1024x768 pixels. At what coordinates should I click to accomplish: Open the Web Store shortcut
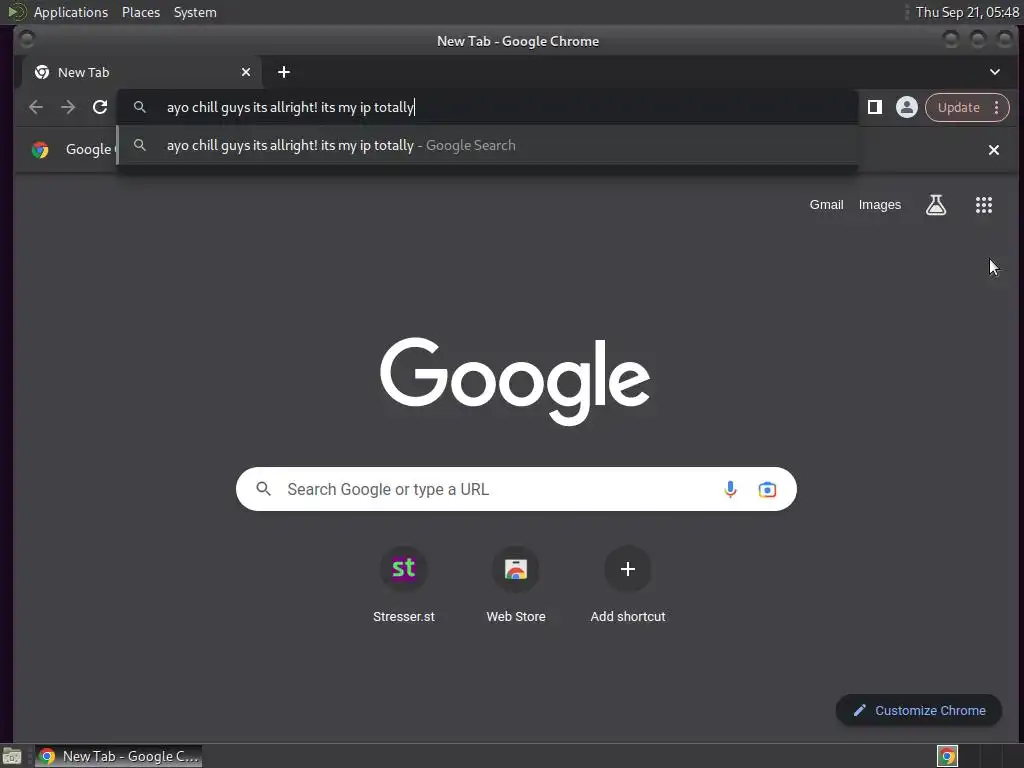click(x=516, y=584)
